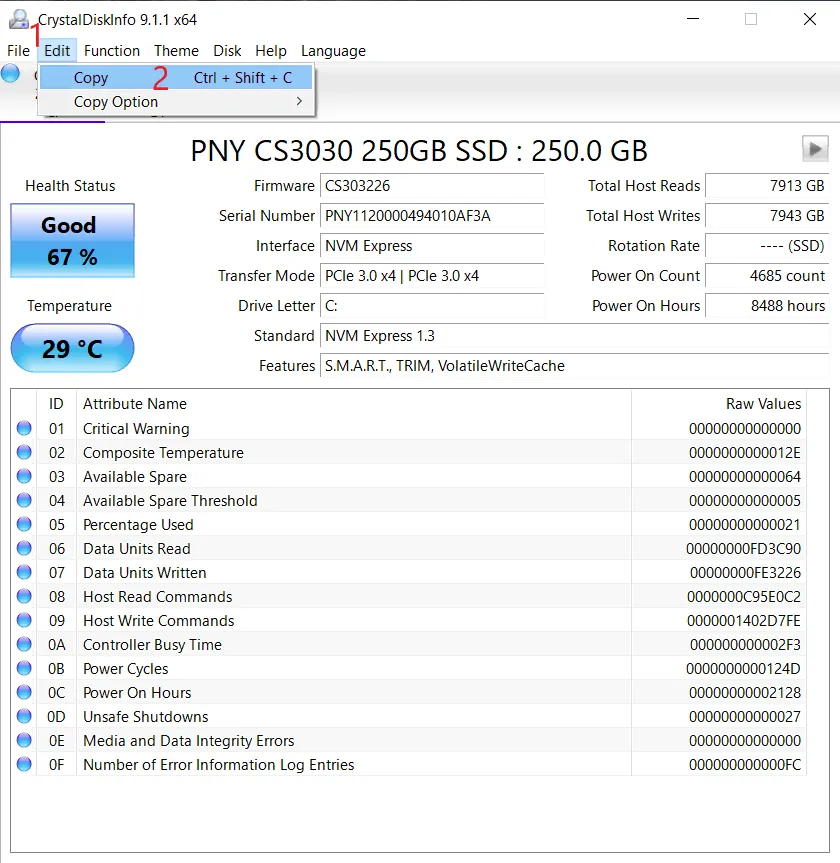Click the status orb beside Percentage Used
Screen dimensions: 840x863
pyautogui.click(x=24, y=525)
